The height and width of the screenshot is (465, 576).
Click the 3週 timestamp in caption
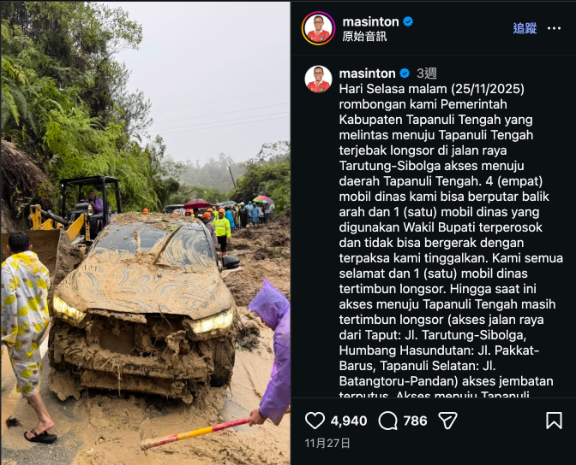coord(426,73)
